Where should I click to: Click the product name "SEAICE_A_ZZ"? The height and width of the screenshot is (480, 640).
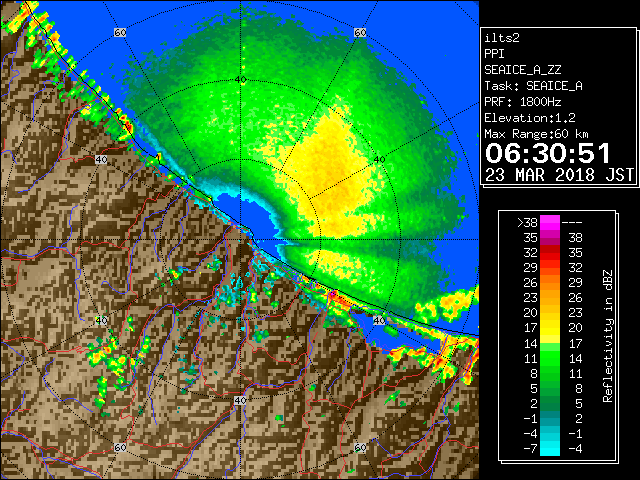[x=522, y=70]
